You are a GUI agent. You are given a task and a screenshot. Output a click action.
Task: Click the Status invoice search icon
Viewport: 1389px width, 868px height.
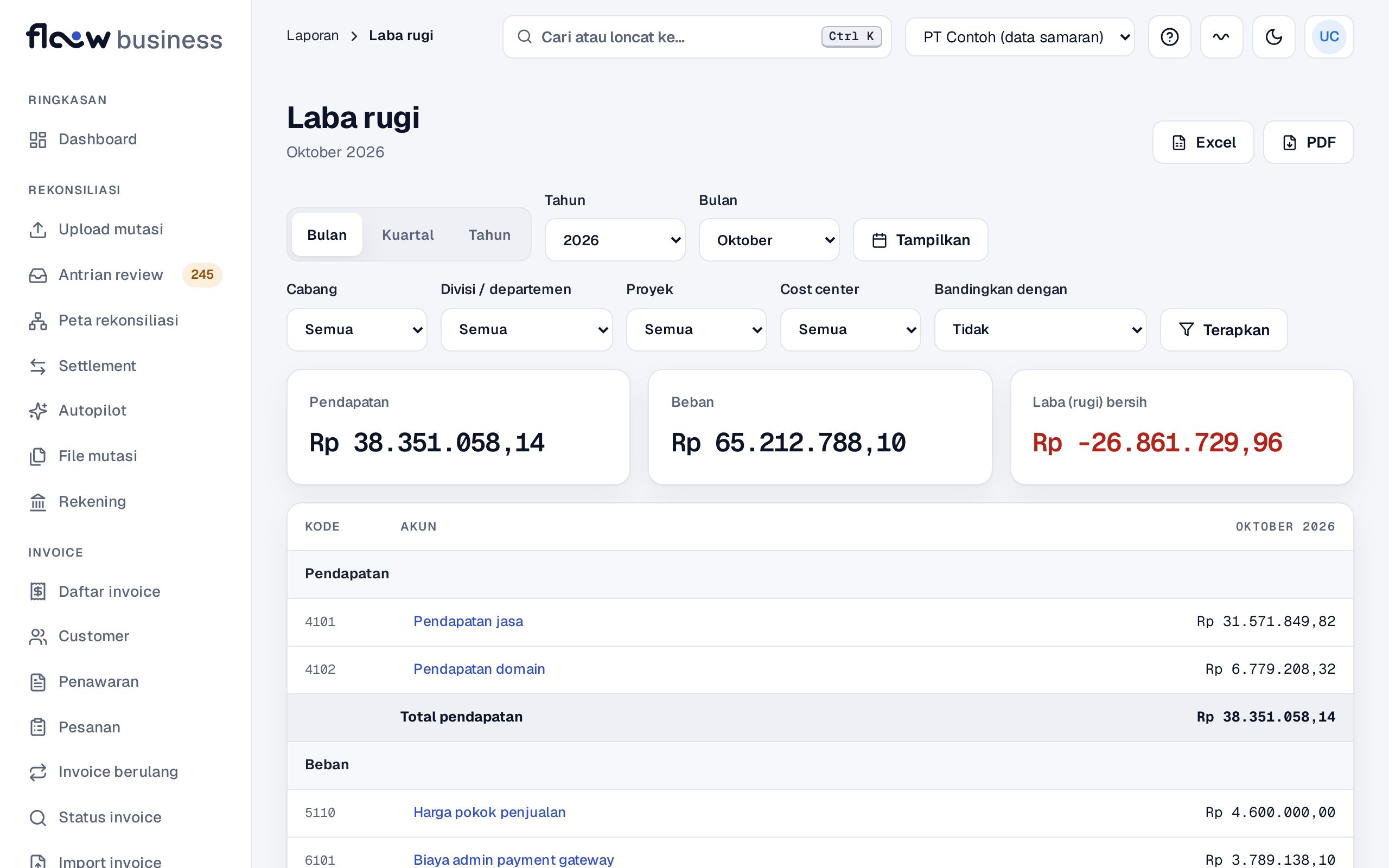tap(38, 818)
